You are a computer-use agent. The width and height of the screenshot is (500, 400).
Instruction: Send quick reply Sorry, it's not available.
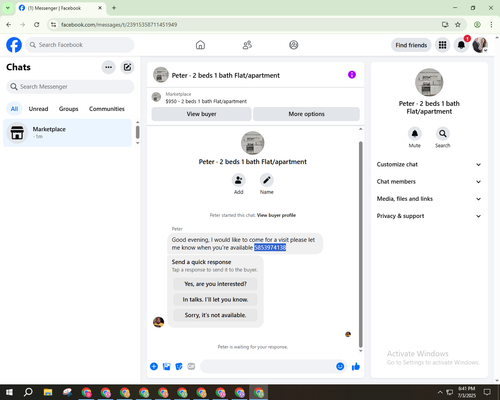pos(215,315)
